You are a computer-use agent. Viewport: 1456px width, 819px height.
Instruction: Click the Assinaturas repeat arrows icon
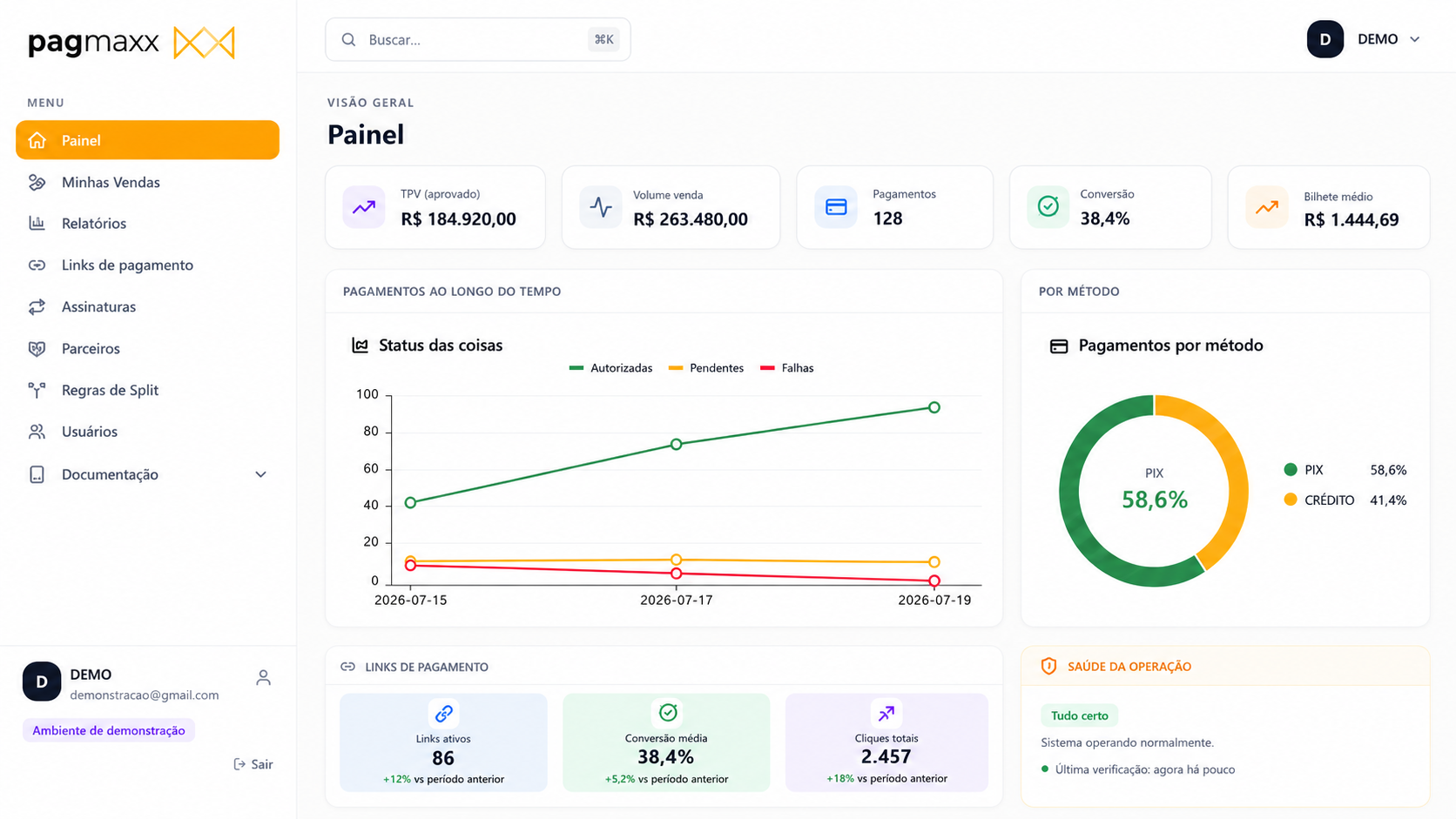point(37,306)
